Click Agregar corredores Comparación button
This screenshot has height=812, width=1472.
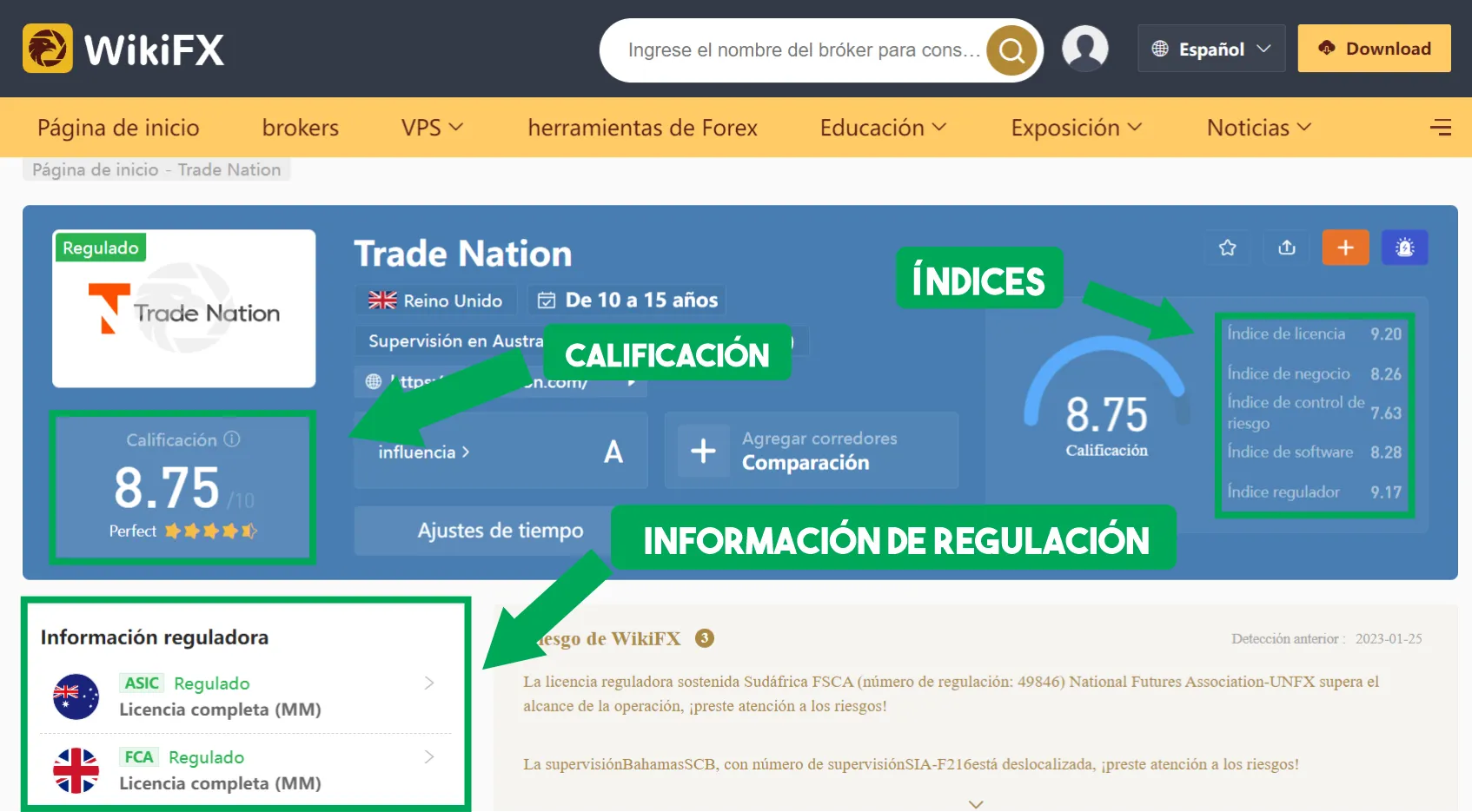(x=812, y=451)
